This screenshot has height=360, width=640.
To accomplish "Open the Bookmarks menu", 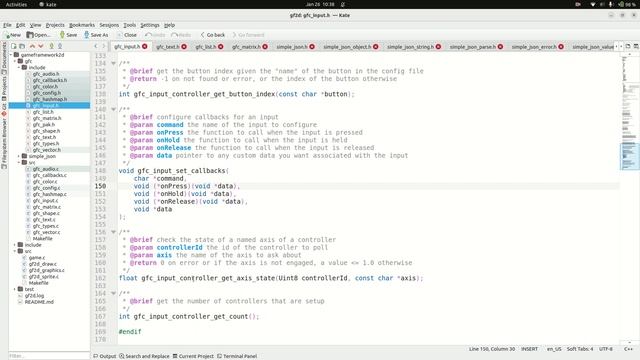I will point(82,25).
